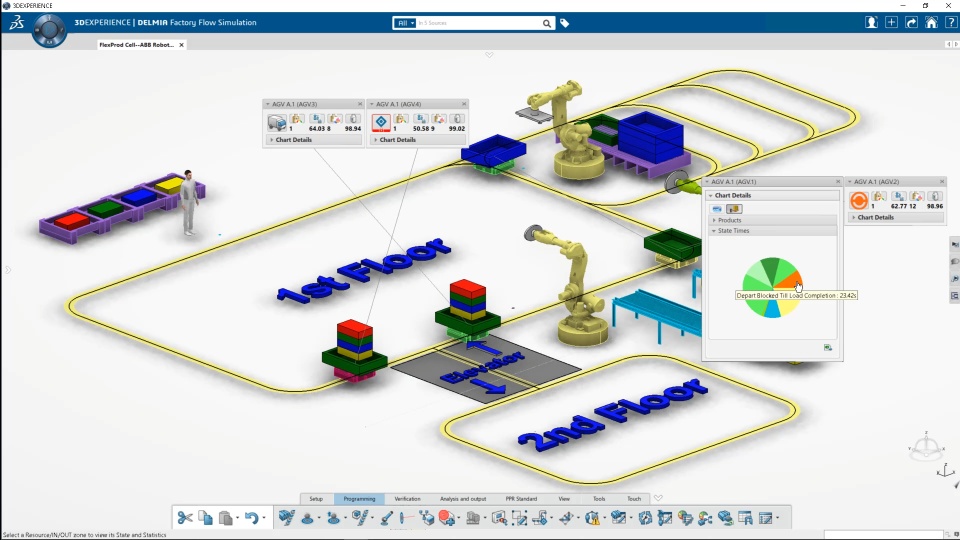
Task: Click the chevron handle at top of viewport
Action: [489, 55]
